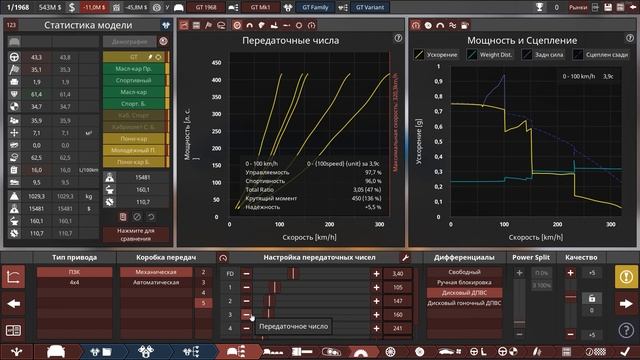The height and width of the screenshot is (360, 640).
Task: Click the wrench icon beside gear ratio settings
Action: point(405,258)
